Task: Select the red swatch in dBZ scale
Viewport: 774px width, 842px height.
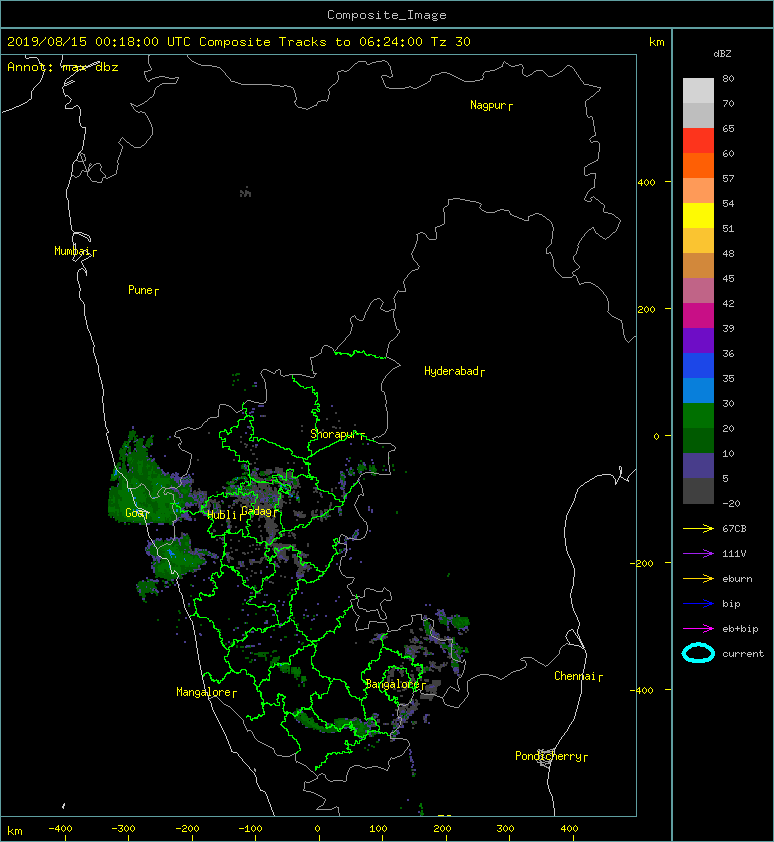Action: tap(698, 140)
